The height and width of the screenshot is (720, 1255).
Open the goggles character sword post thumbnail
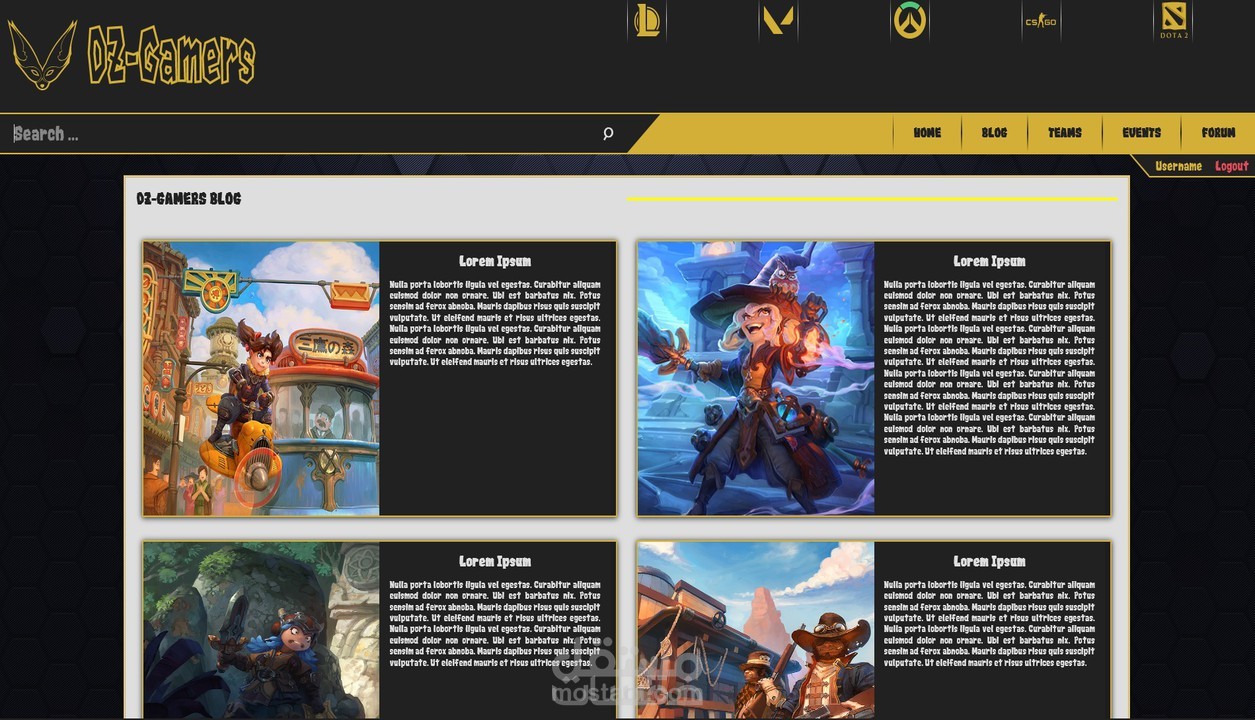pyautogui.click(x=261, y=630)
